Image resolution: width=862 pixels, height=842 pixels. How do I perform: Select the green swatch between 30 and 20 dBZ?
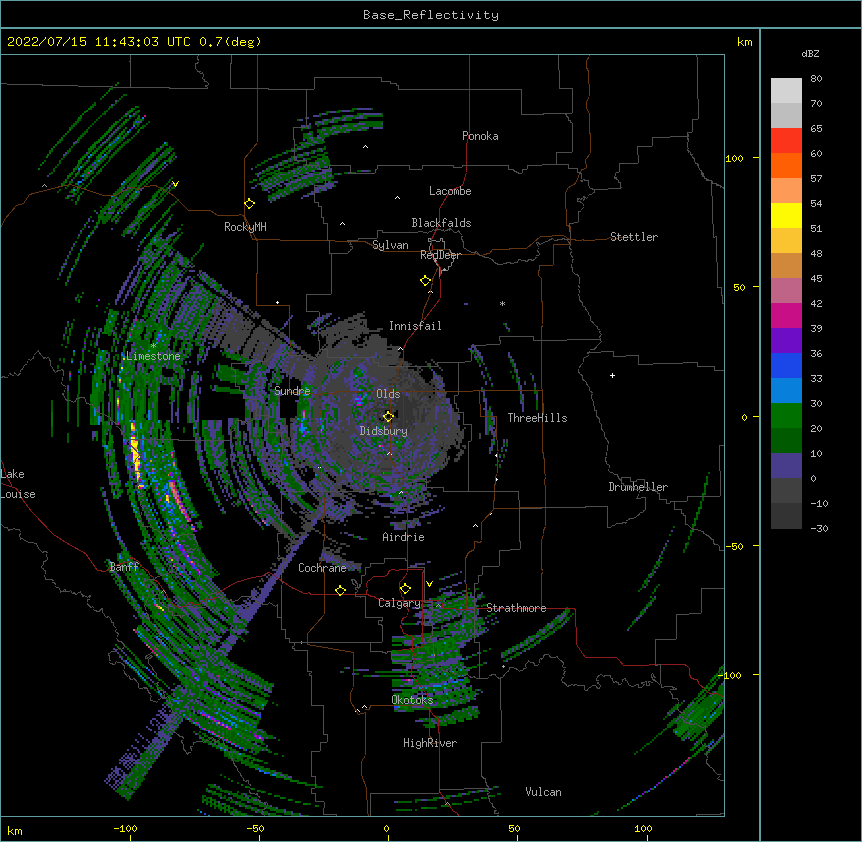point(786,416)
